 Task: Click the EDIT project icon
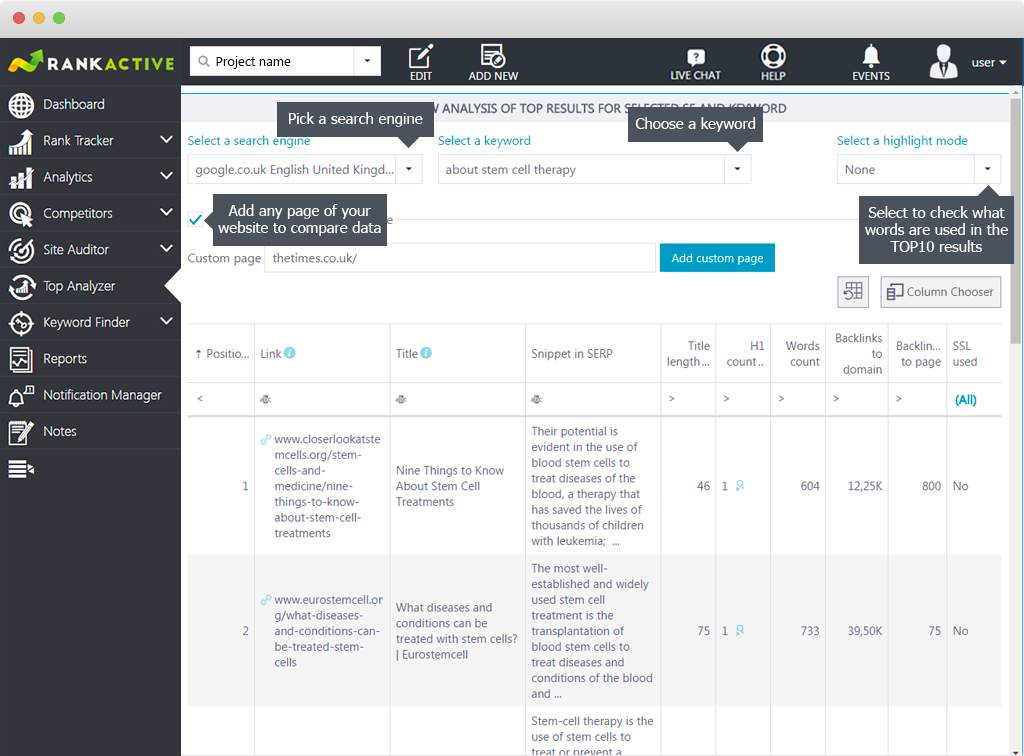click(x=421, y=63)
